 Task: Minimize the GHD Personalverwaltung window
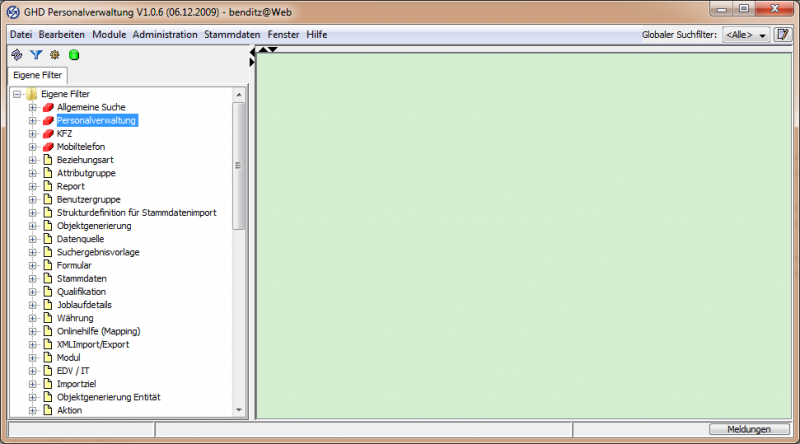click(721, 9)
